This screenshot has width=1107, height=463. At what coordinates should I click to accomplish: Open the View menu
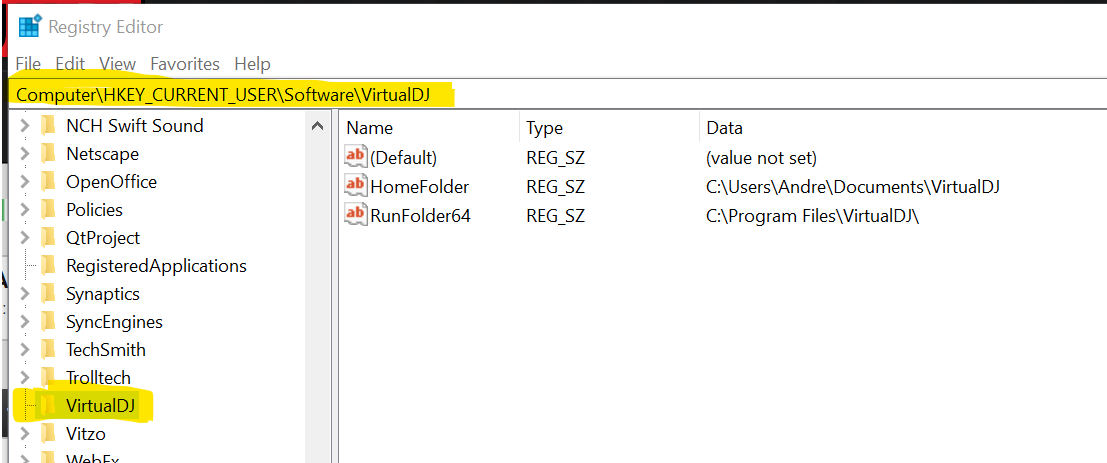click(x=117, y=64)
